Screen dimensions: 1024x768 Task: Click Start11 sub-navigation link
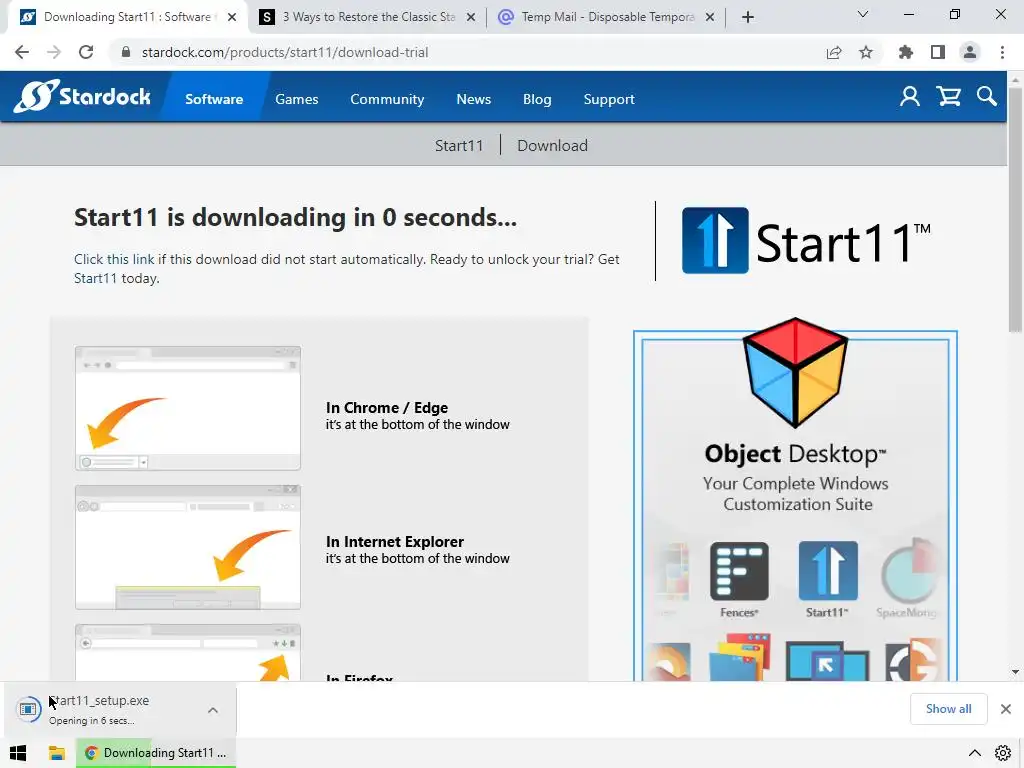(x=459, y=145)
